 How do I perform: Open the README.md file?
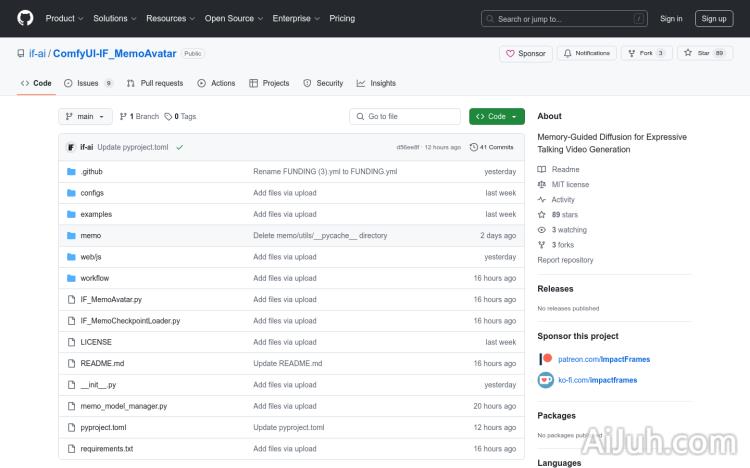[102, 363]
